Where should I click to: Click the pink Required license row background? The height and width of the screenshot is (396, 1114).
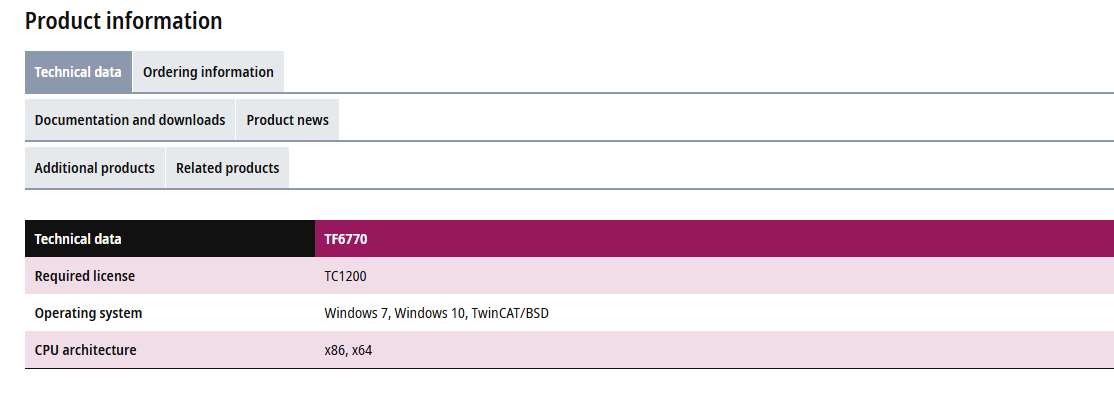(569, 276)
